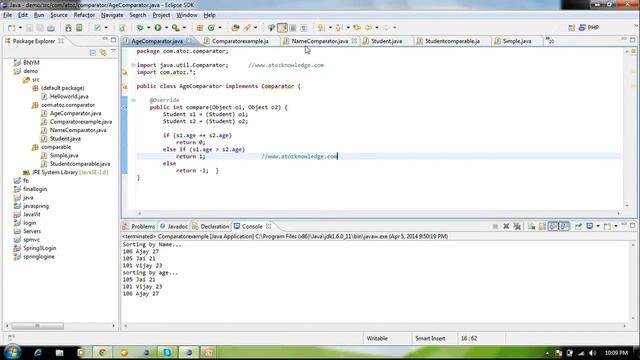The width and height of the screenshot is (640, 360).
Task: Click the Display Selected Console icon
Action: pos(590,226)
